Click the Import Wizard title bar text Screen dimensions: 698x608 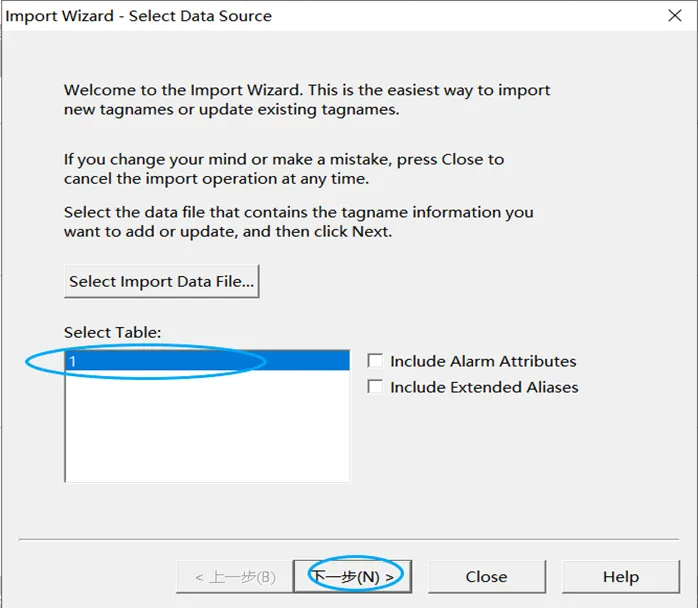tap(139, 16)
